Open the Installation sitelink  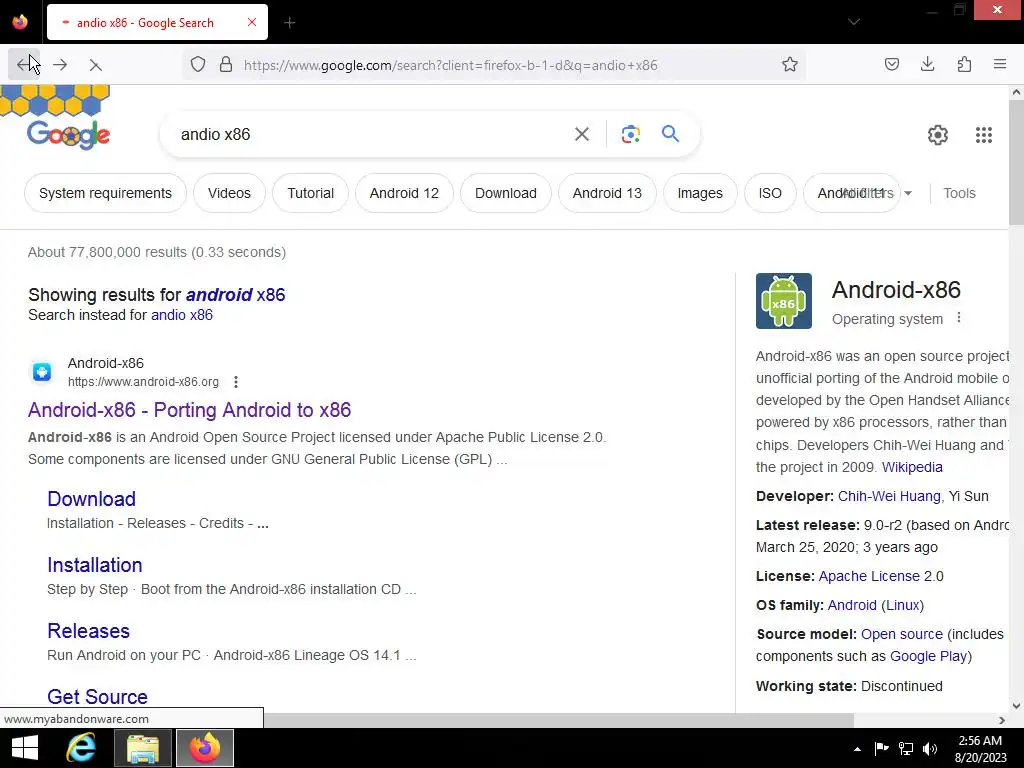pyautogui.click(x=95, y=565)
